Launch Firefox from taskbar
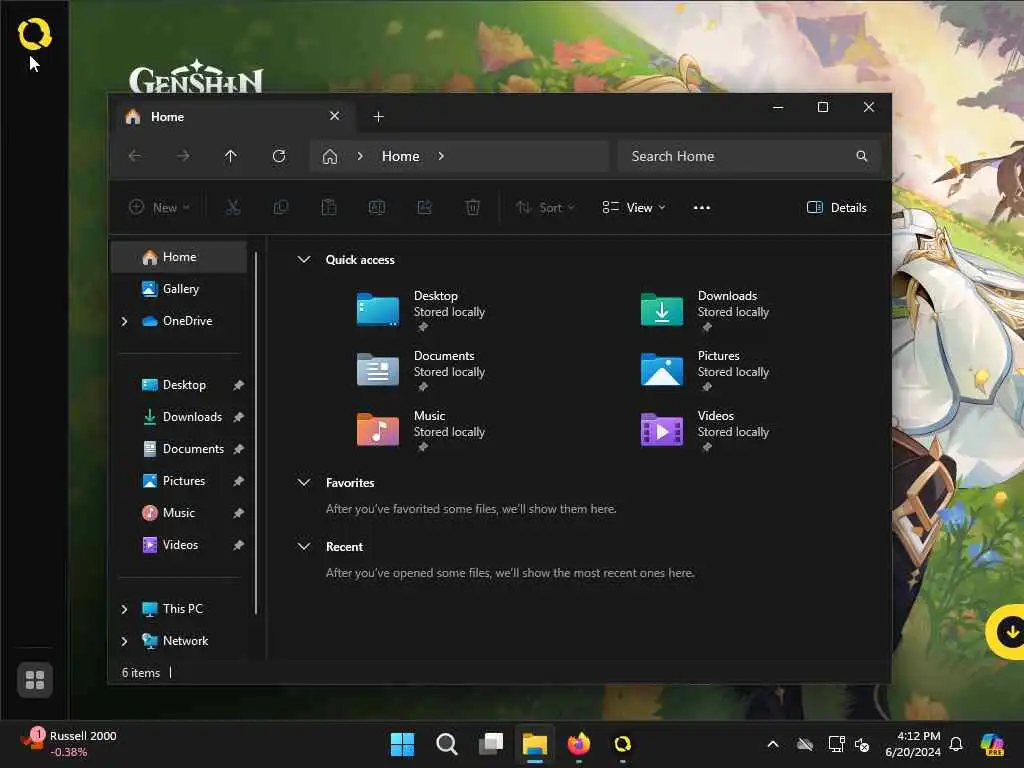This screenshot has width=1024, height=768. (579, 744)
